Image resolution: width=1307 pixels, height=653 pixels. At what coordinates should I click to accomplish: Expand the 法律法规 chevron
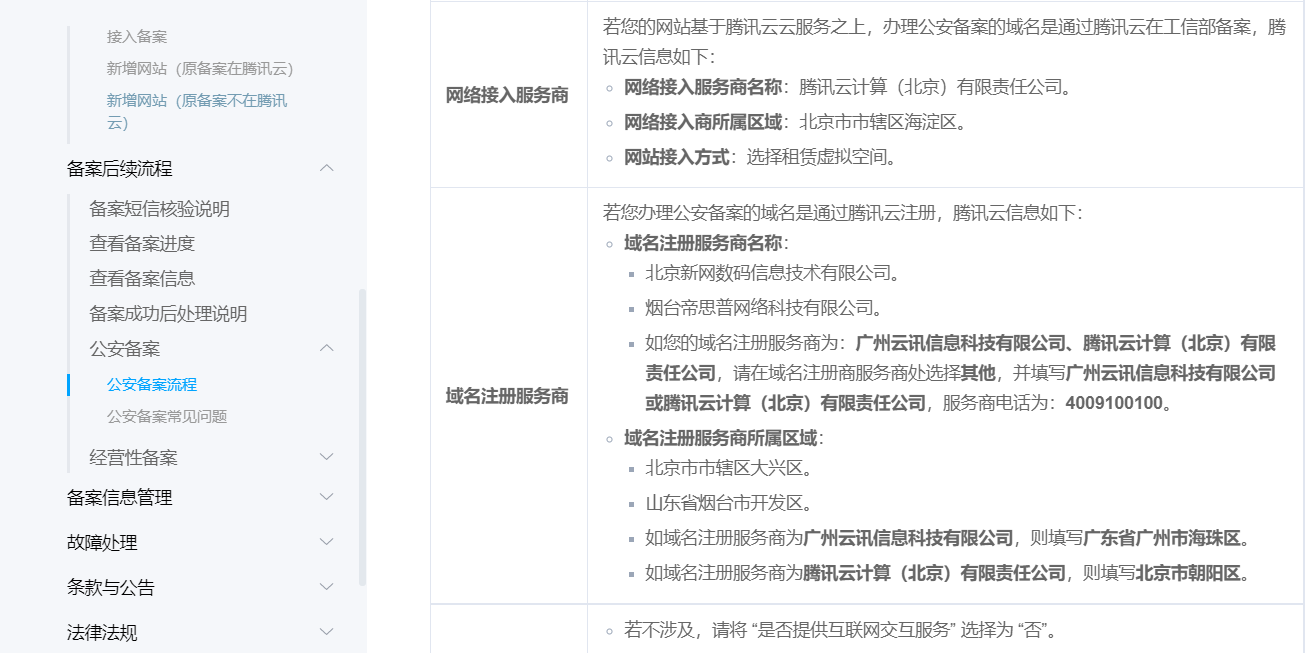tap(326, 632)
